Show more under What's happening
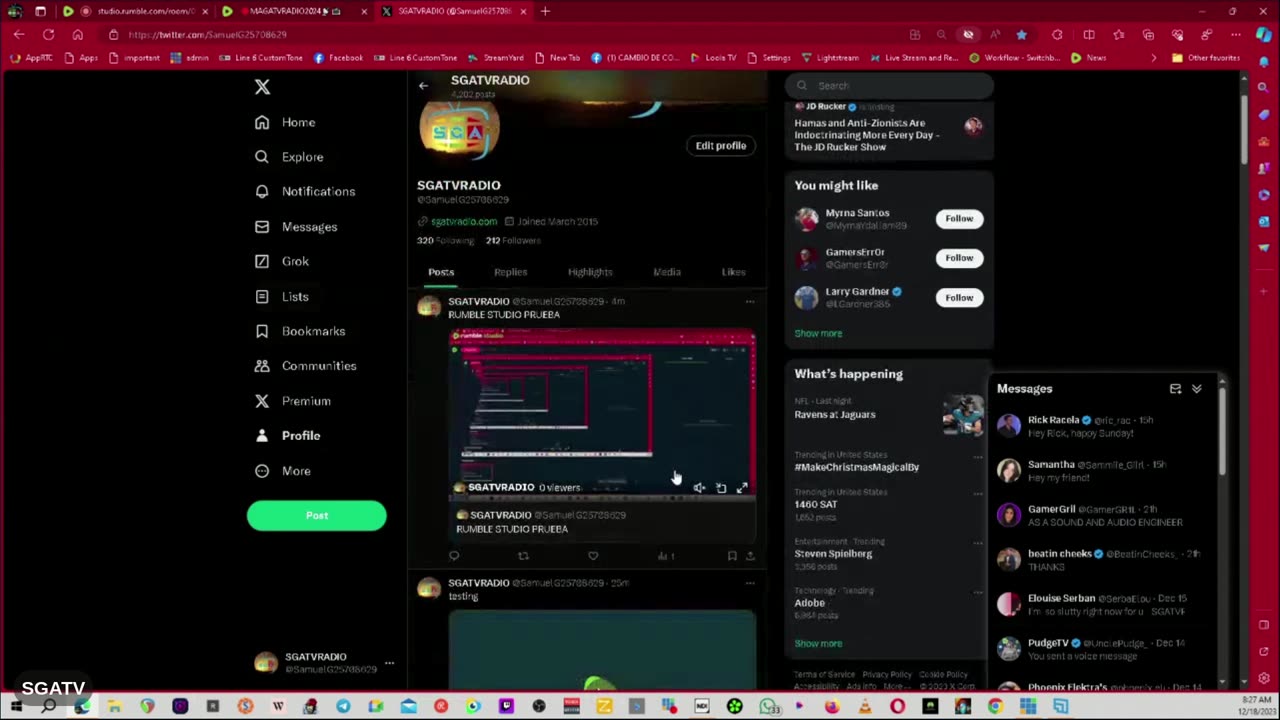The image size is (1280, 720). (818, 644)
